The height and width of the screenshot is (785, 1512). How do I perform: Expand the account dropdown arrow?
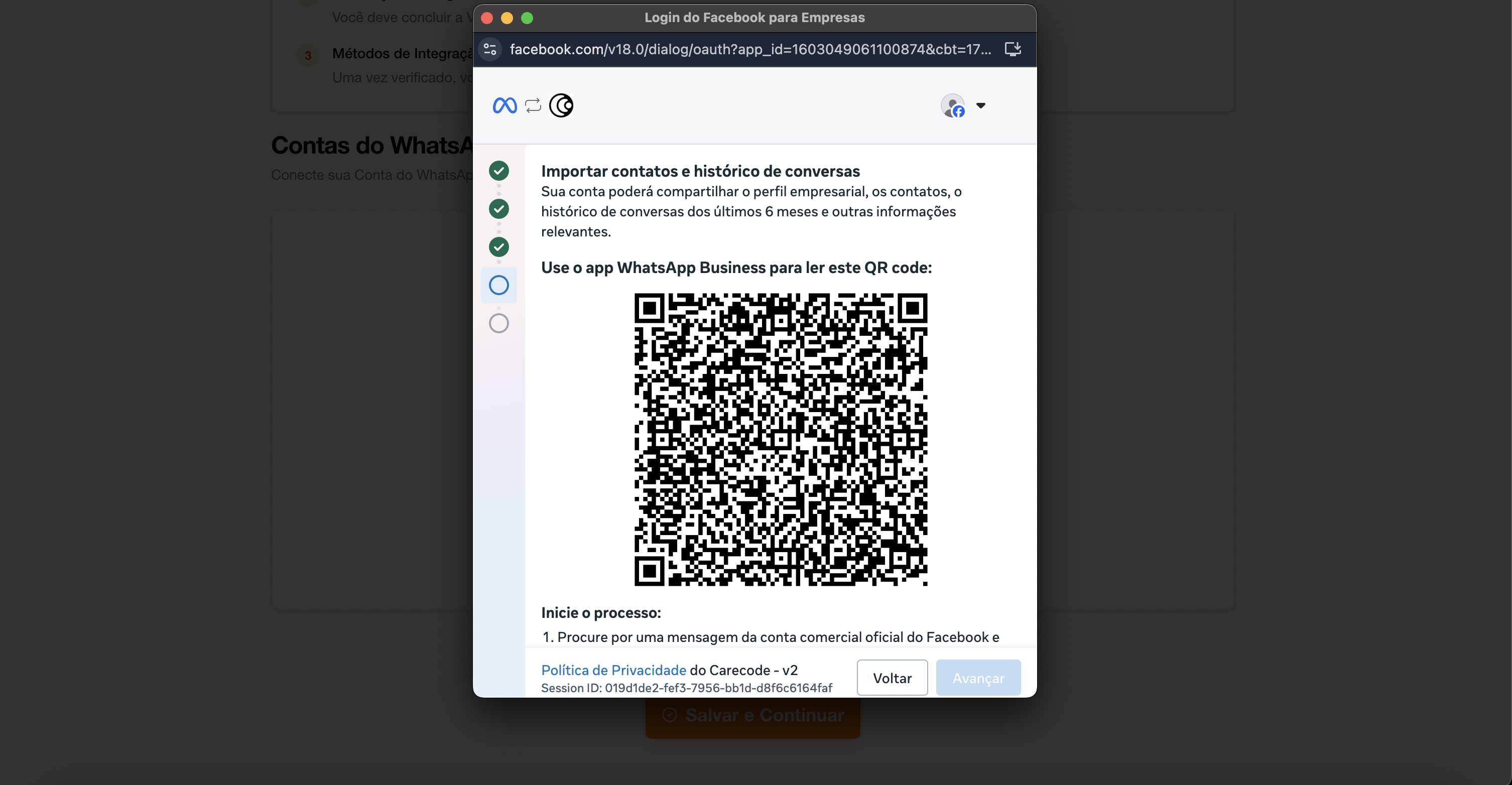[981, 105]
